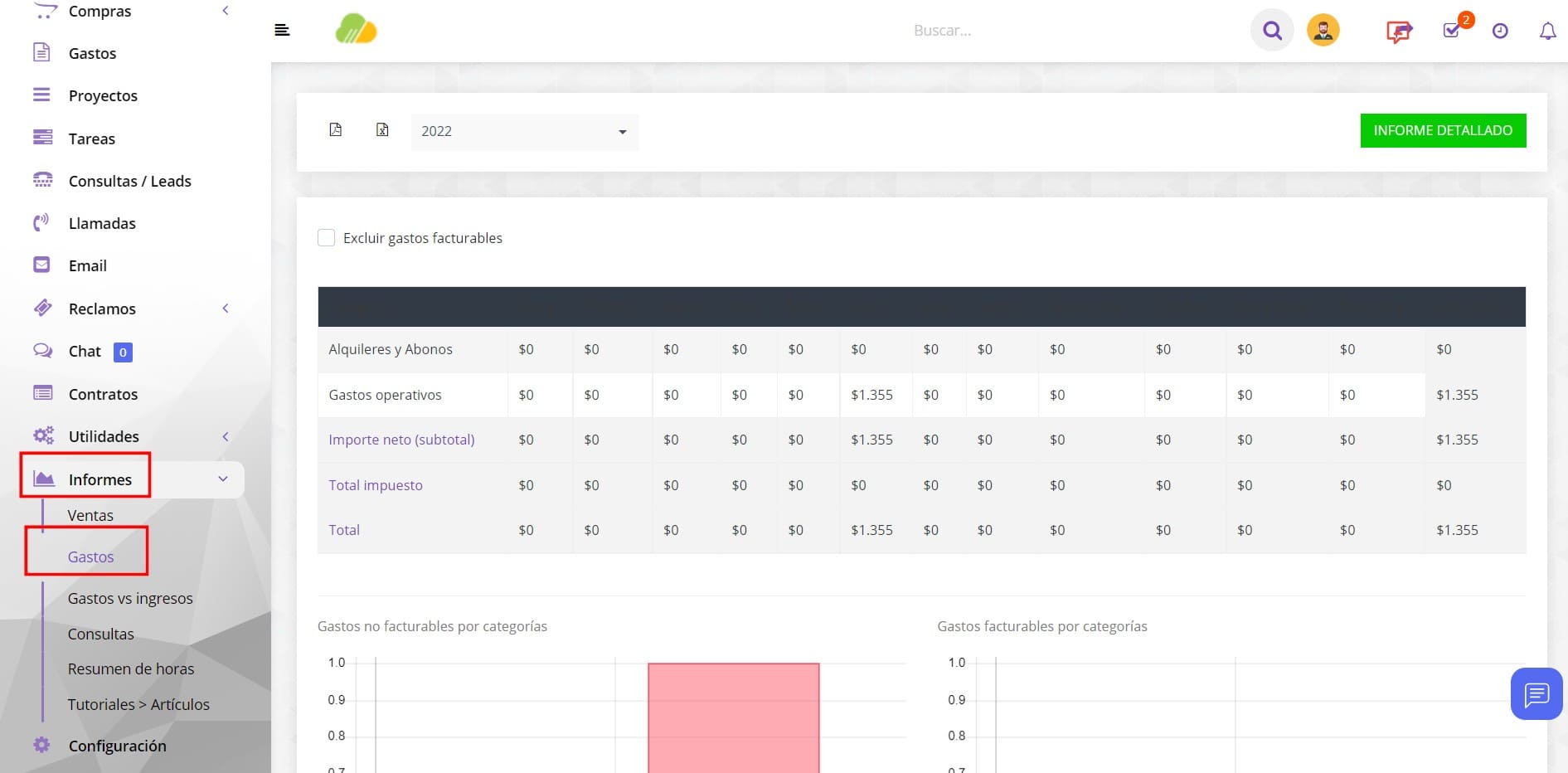Toggle the hamburger sidebar menu icon

click(x=282, y=31)
